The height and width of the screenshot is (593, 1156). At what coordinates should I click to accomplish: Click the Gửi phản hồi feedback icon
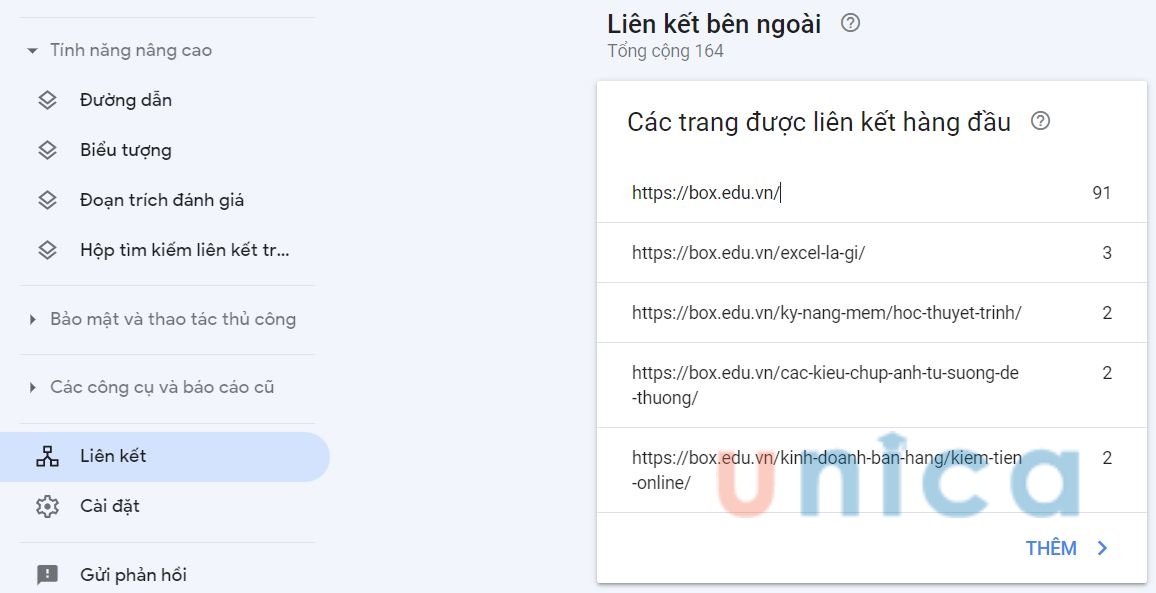47,574
